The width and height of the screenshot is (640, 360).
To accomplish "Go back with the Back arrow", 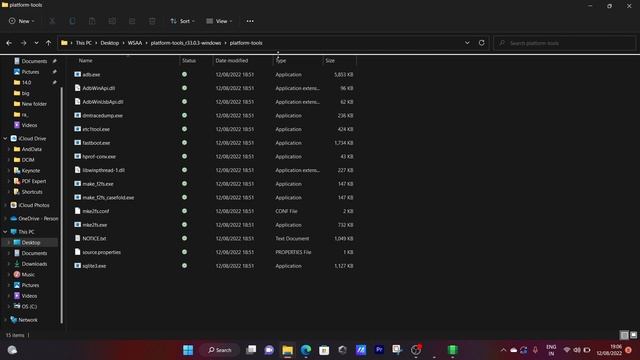I will (9, 43).
